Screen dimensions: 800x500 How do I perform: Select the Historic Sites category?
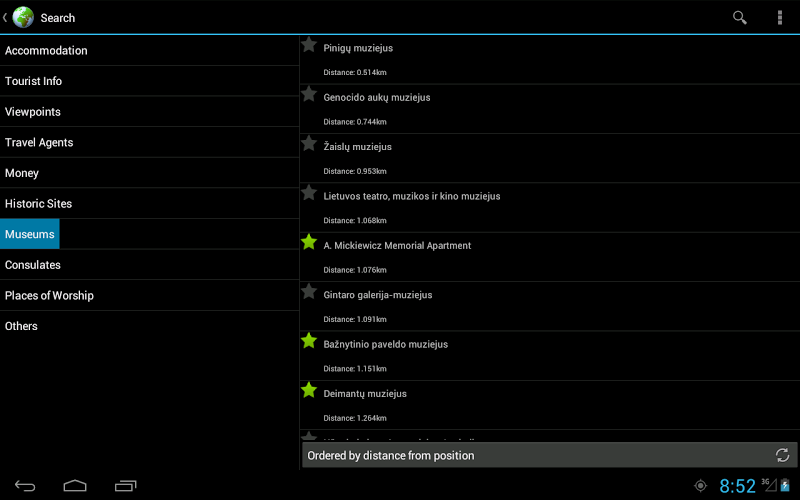click(x=39, y=203)
